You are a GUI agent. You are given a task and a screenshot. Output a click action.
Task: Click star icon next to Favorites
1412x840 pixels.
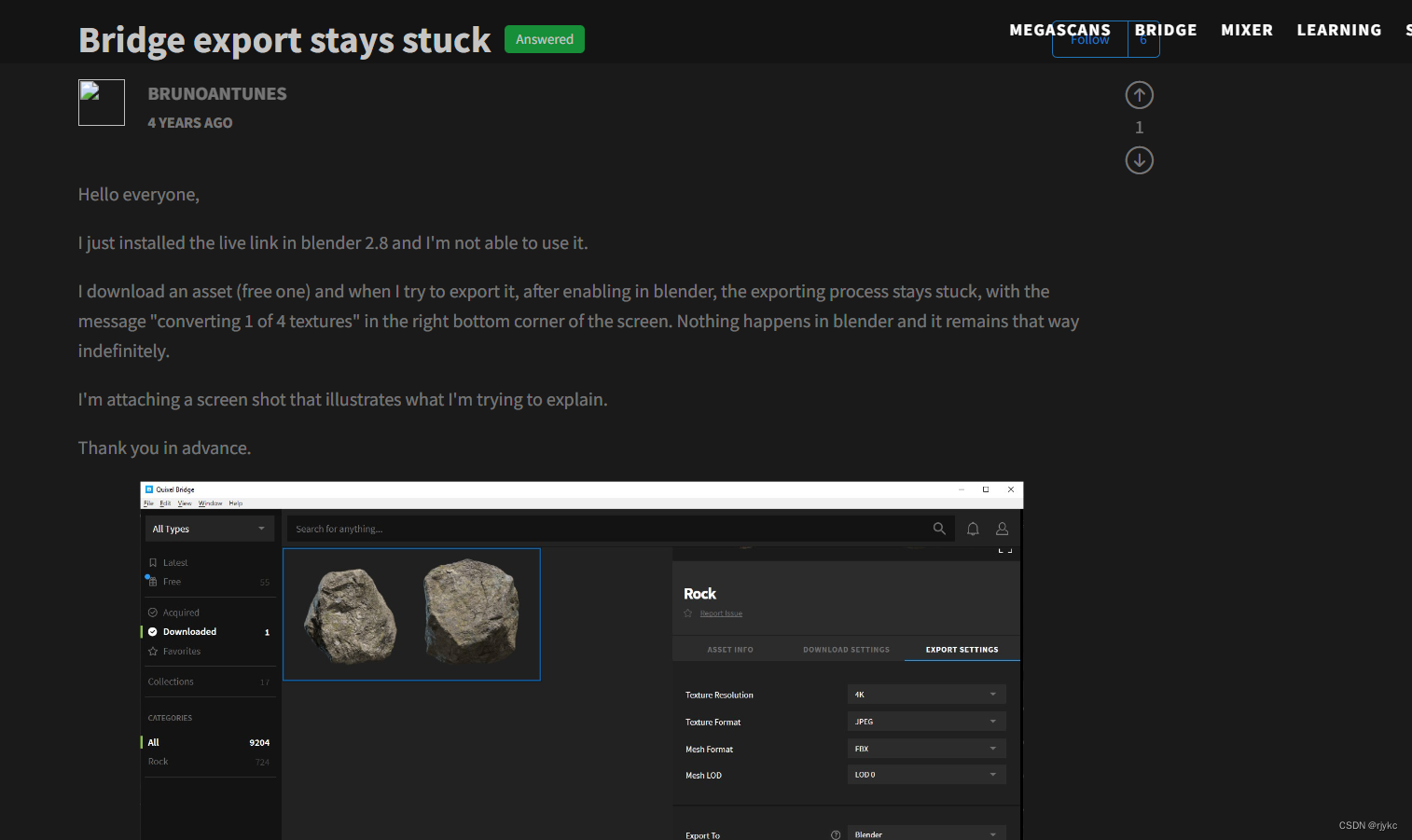click(153, 652)
